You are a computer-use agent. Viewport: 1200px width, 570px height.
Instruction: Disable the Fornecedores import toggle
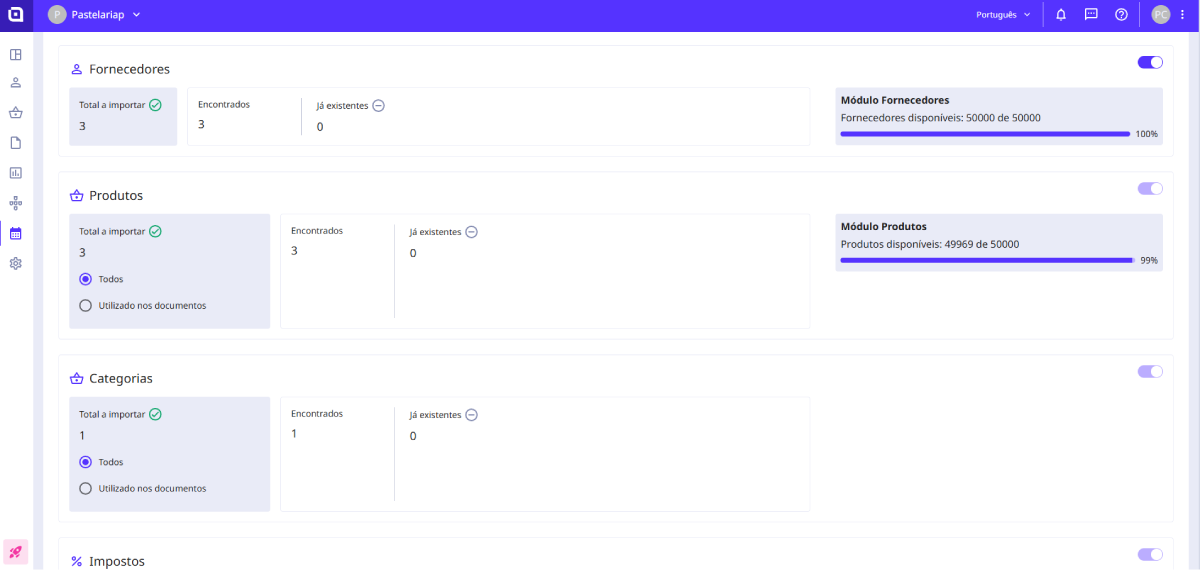[x=1150, y=62]
